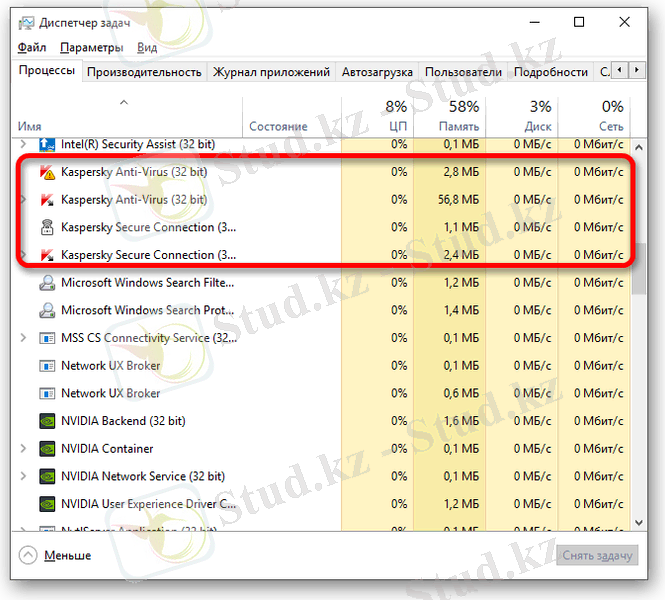
Task: Expand Kaspersky Secure Connection 2,4 МБ process
Action: point(23,255)
